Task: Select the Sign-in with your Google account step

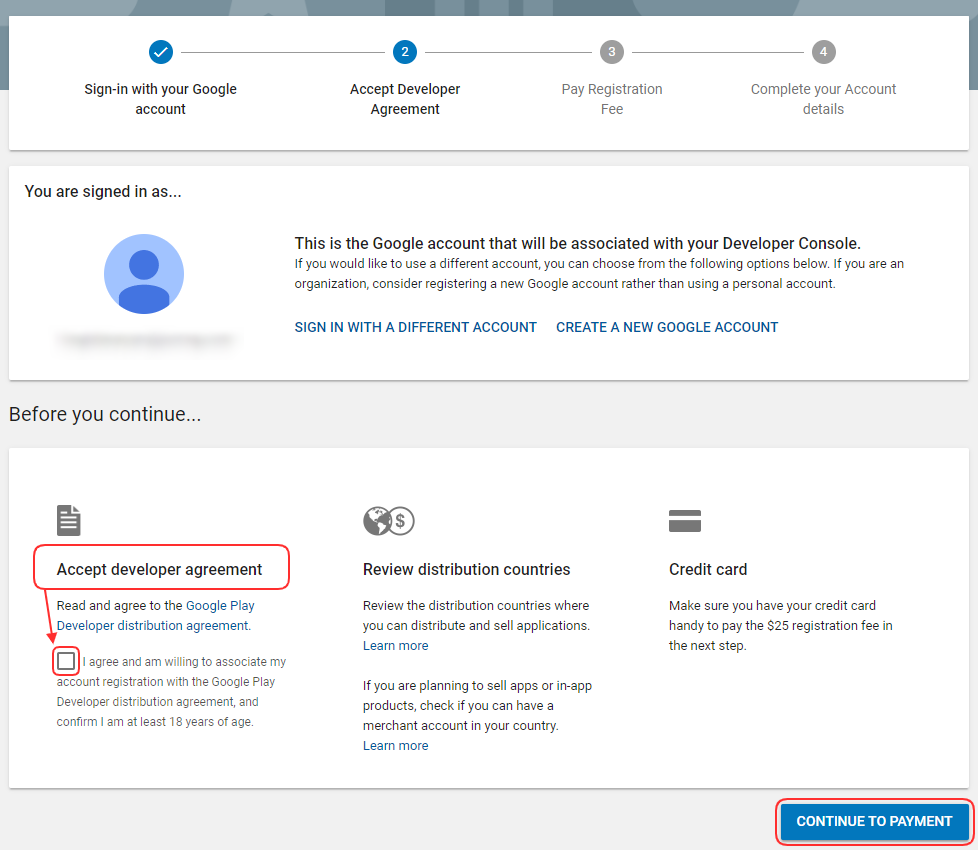Action: 160,99
